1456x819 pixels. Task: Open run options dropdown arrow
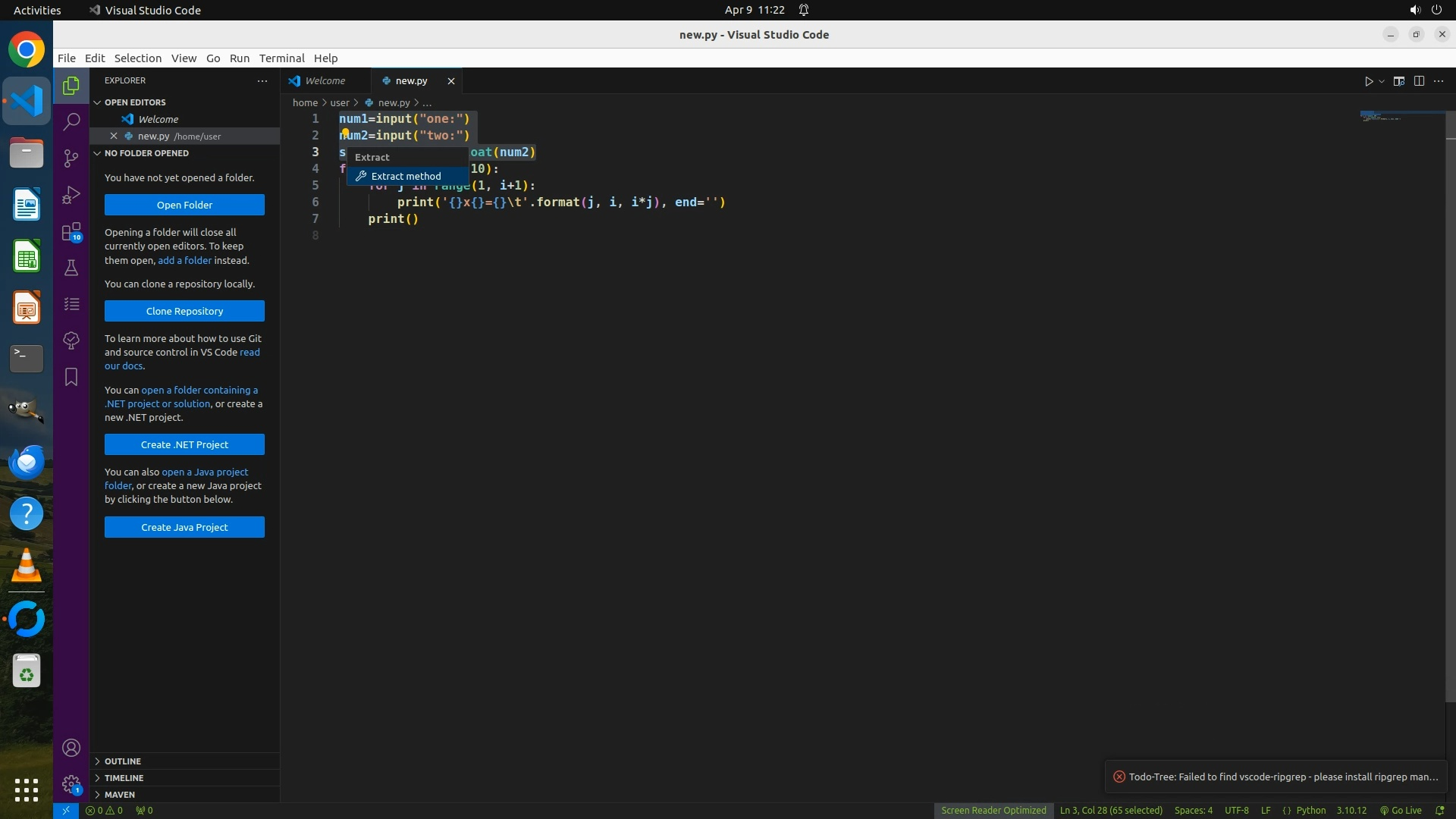[x=1382, y=81]
